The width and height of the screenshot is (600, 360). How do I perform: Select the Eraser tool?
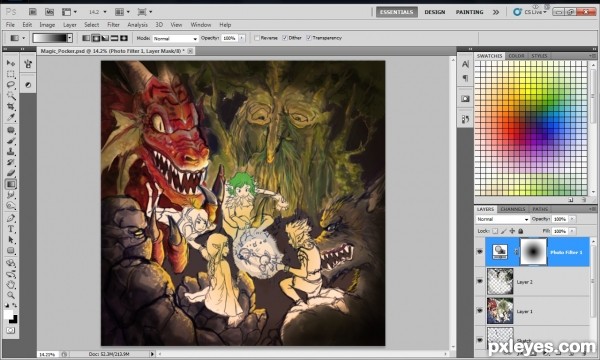11,173
